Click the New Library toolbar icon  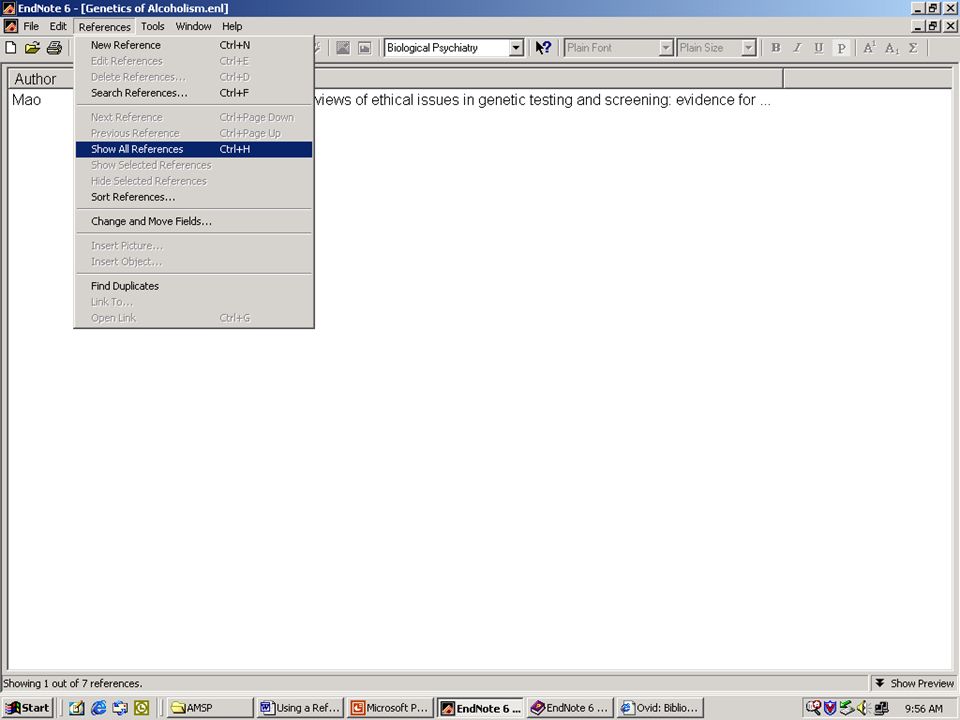(11, 48)
